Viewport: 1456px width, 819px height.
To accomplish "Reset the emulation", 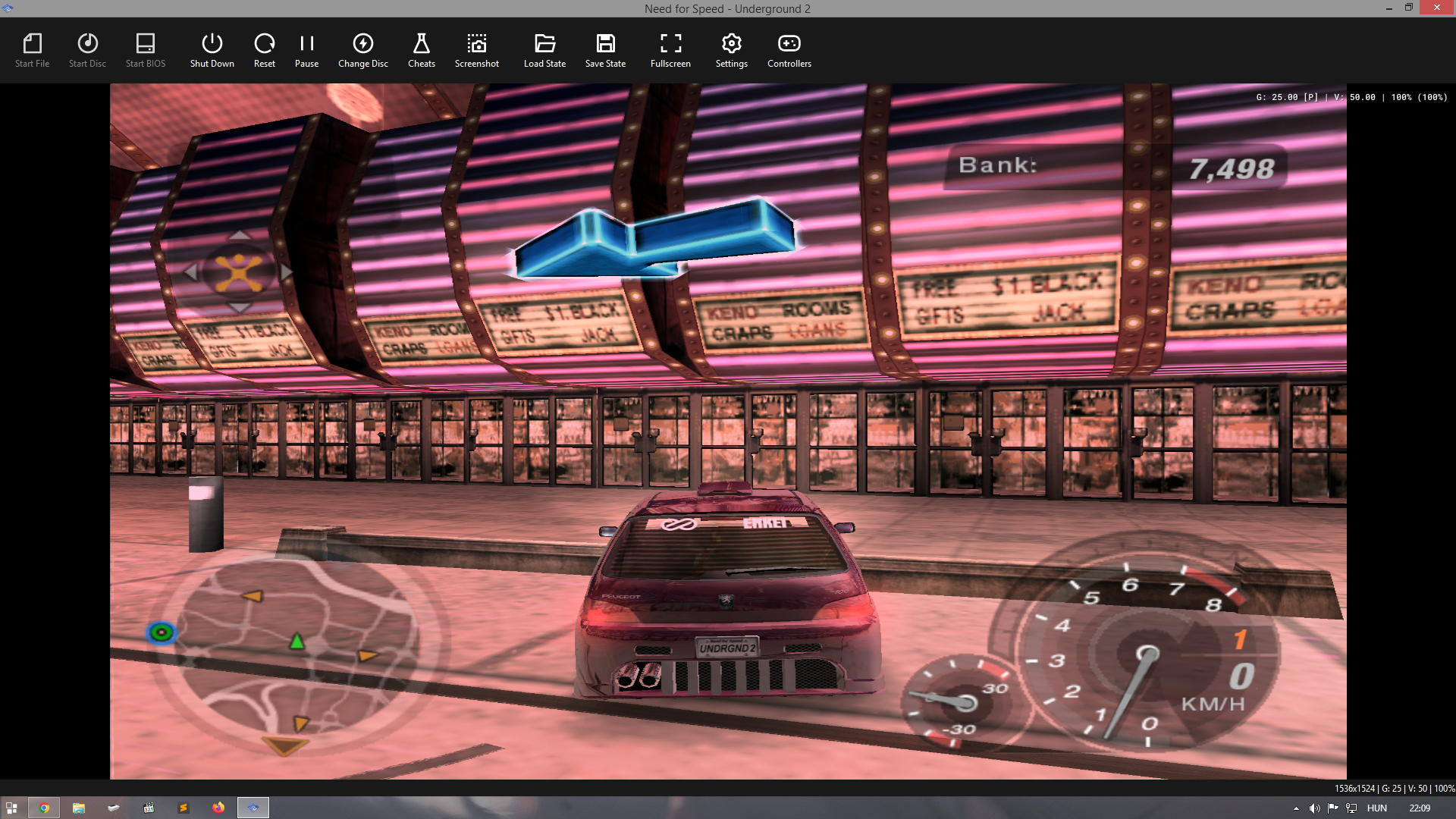I will tap(264, 50).
